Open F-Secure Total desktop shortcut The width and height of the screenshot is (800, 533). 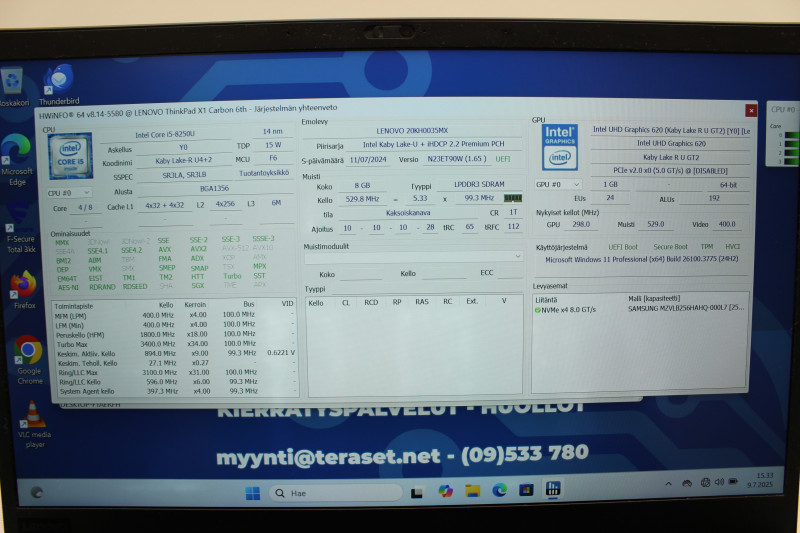click(x=20, y=228)
